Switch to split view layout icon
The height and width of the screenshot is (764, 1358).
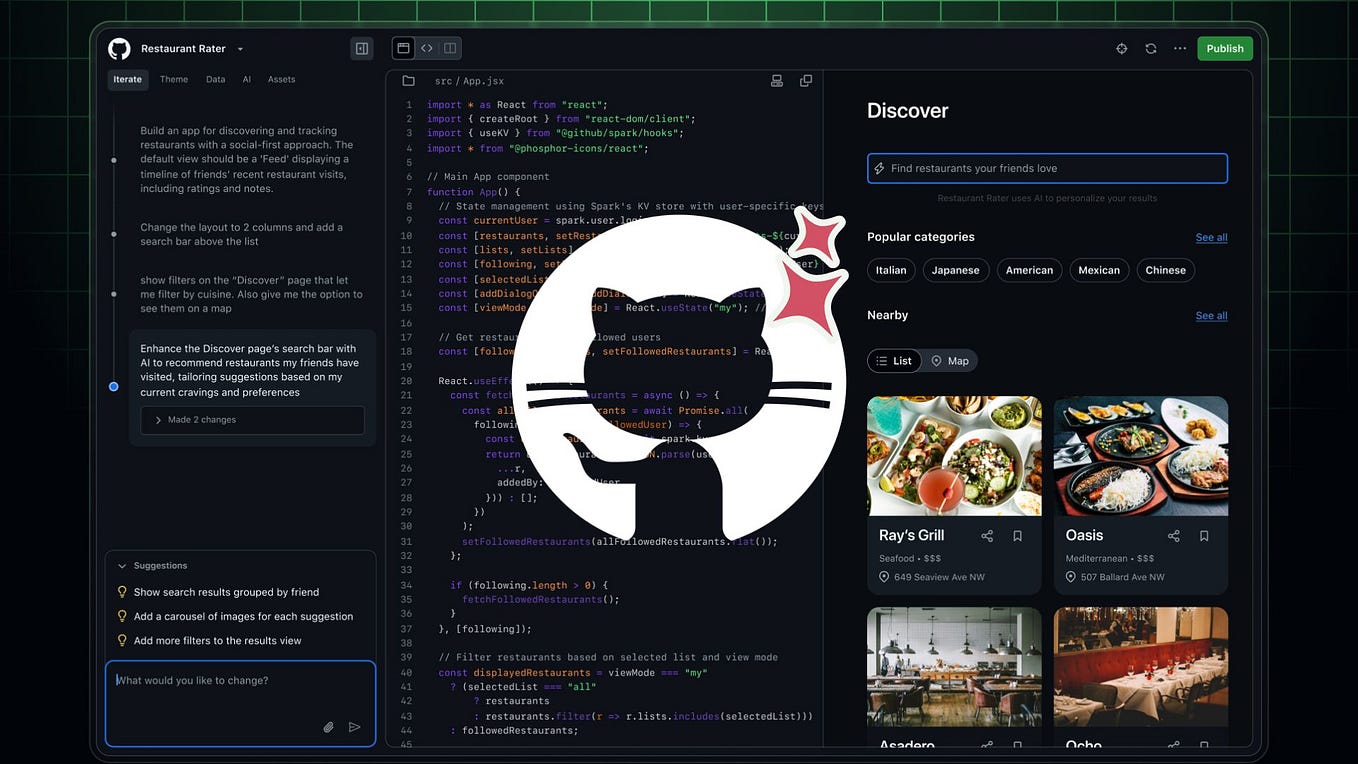coord(450,48)
